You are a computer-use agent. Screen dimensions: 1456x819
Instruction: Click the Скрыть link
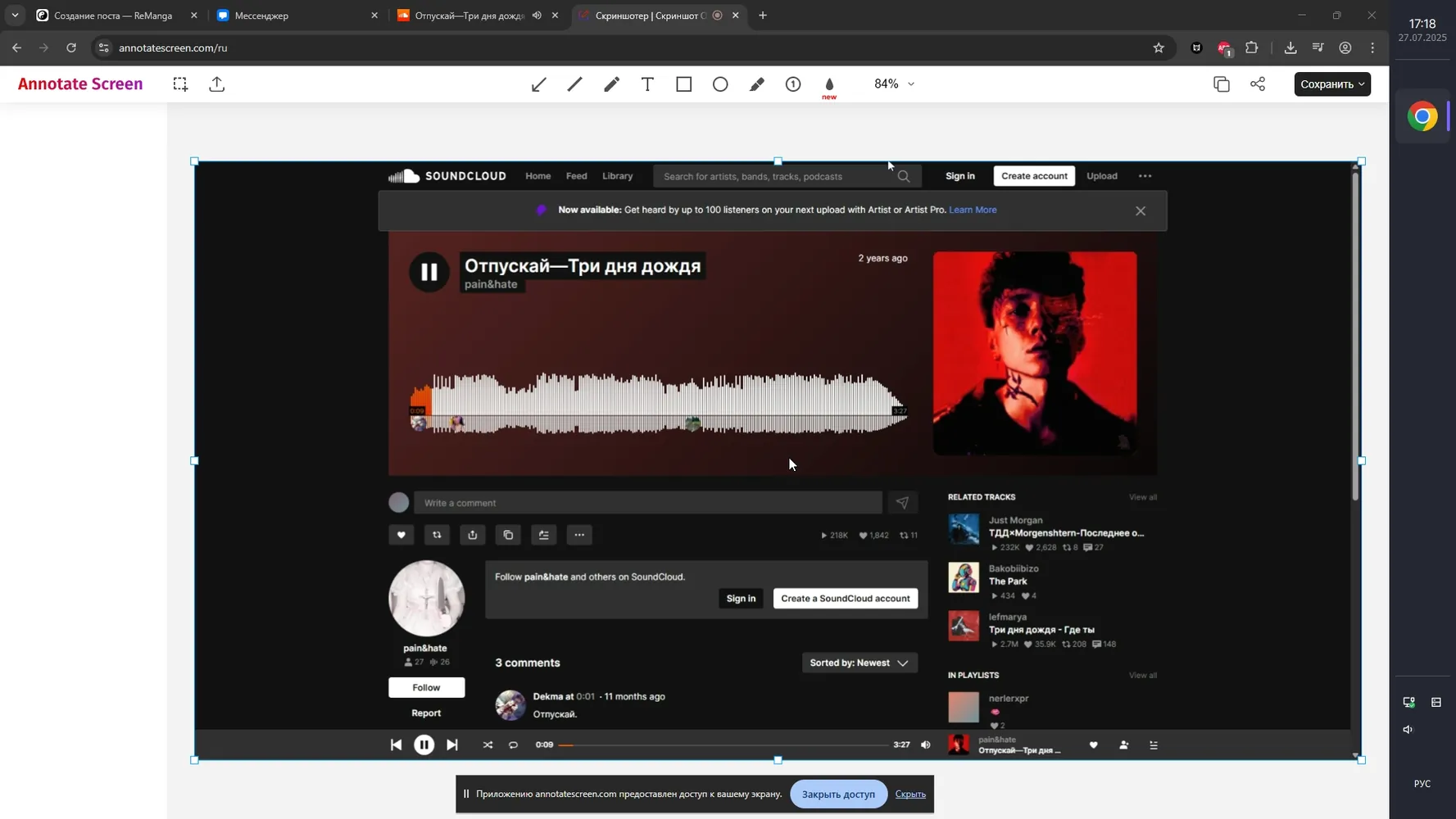point(910,794)
